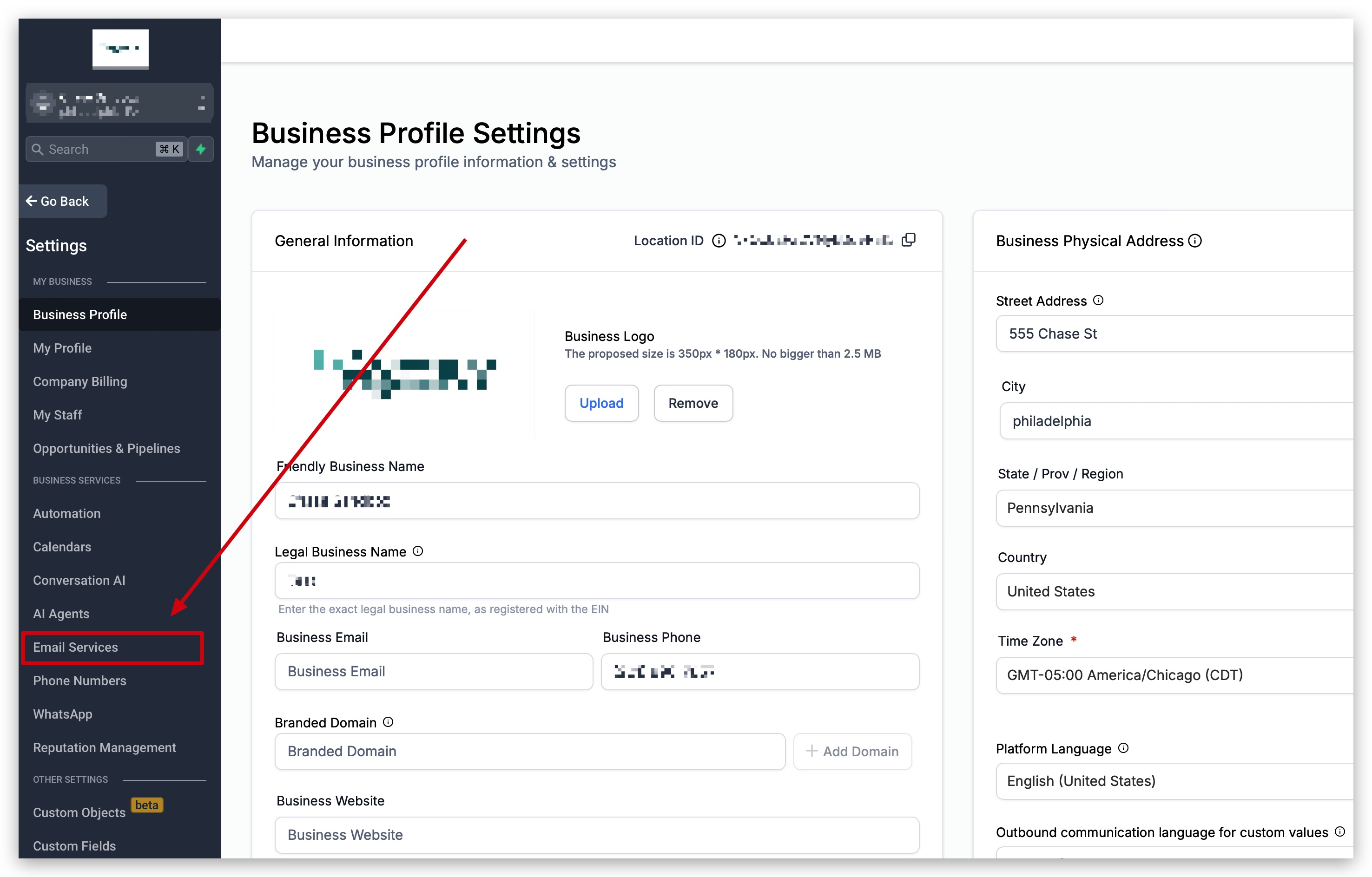Viewport: 1372px width, 877px height.
Task: Click the Platform Language info icon
Action: point(1124,748)
